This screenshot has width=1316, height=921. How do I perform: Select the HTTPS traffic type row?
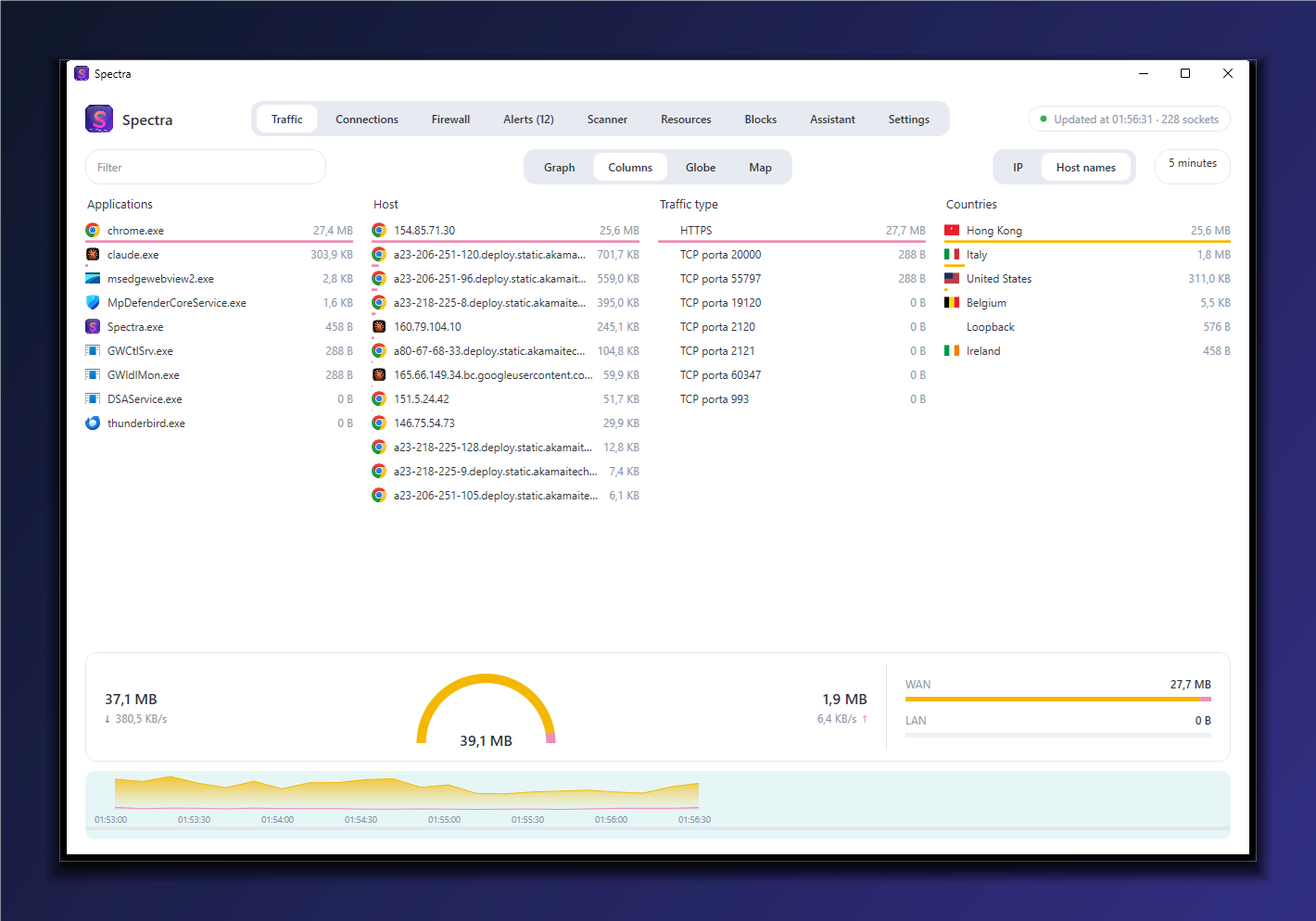[x=792, y=231]
